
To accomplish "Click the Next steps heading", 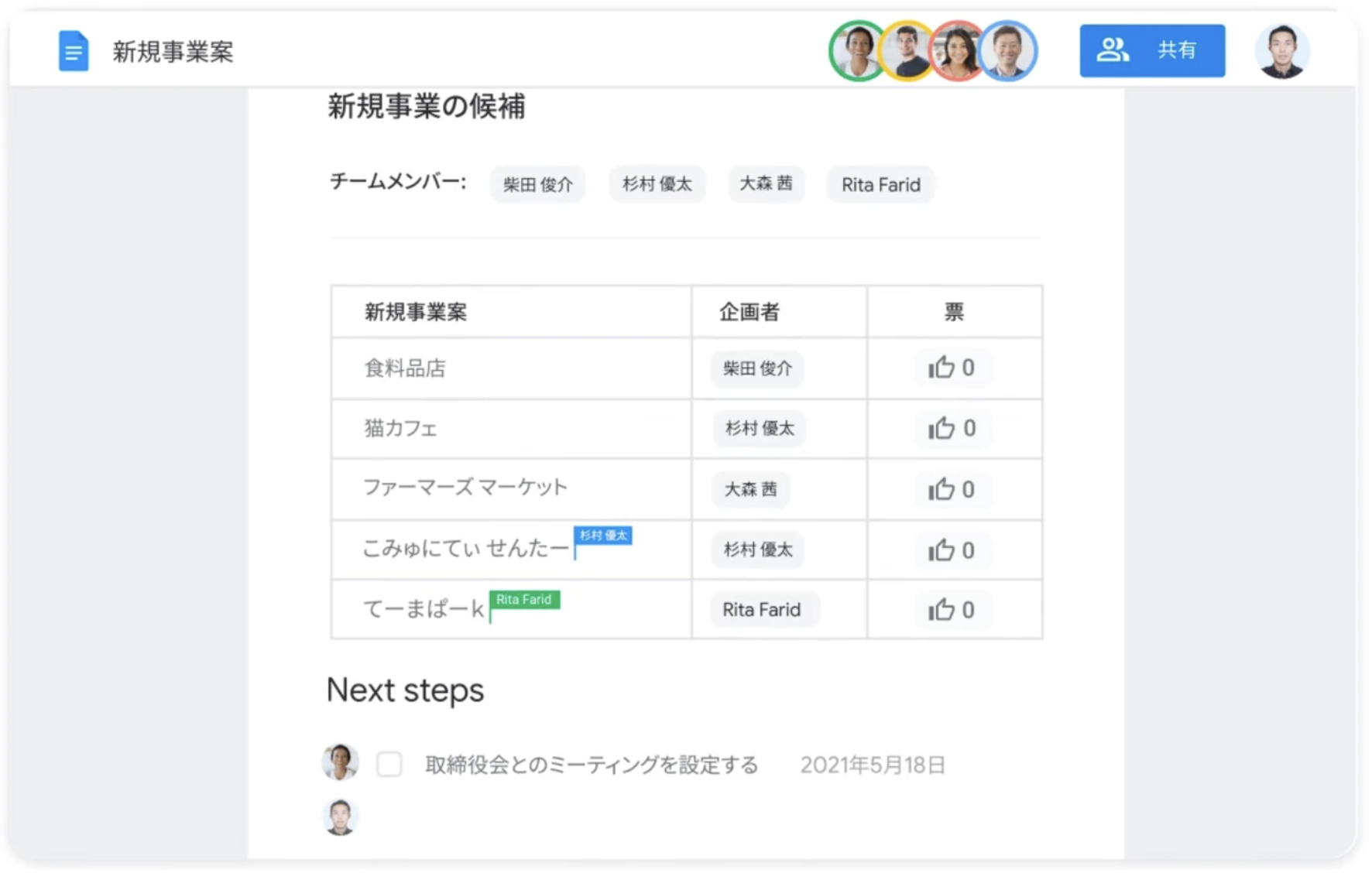I will pyautogui.click(x=405, y=690).
